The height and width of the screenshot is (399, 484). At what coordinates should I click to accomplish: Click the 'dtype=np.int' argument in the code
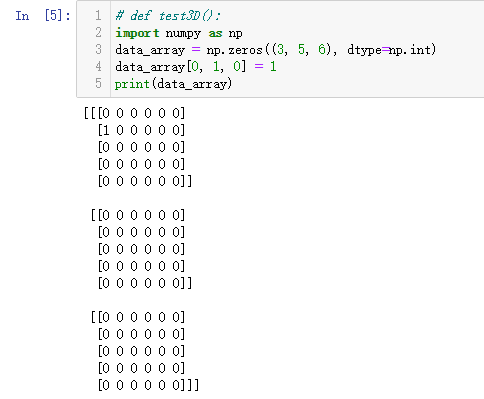point(389,50)
